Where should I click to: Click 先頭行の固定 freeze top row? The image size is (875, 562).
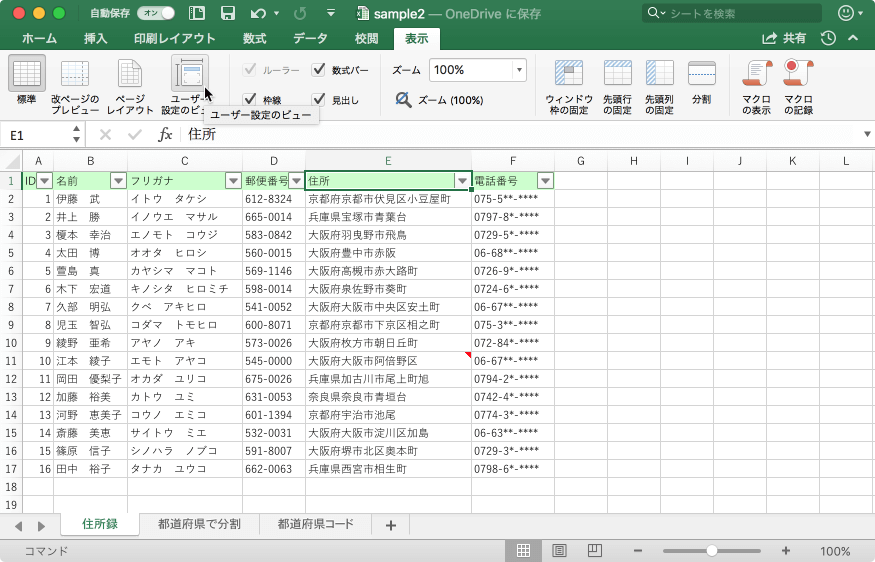coord(618,74)
